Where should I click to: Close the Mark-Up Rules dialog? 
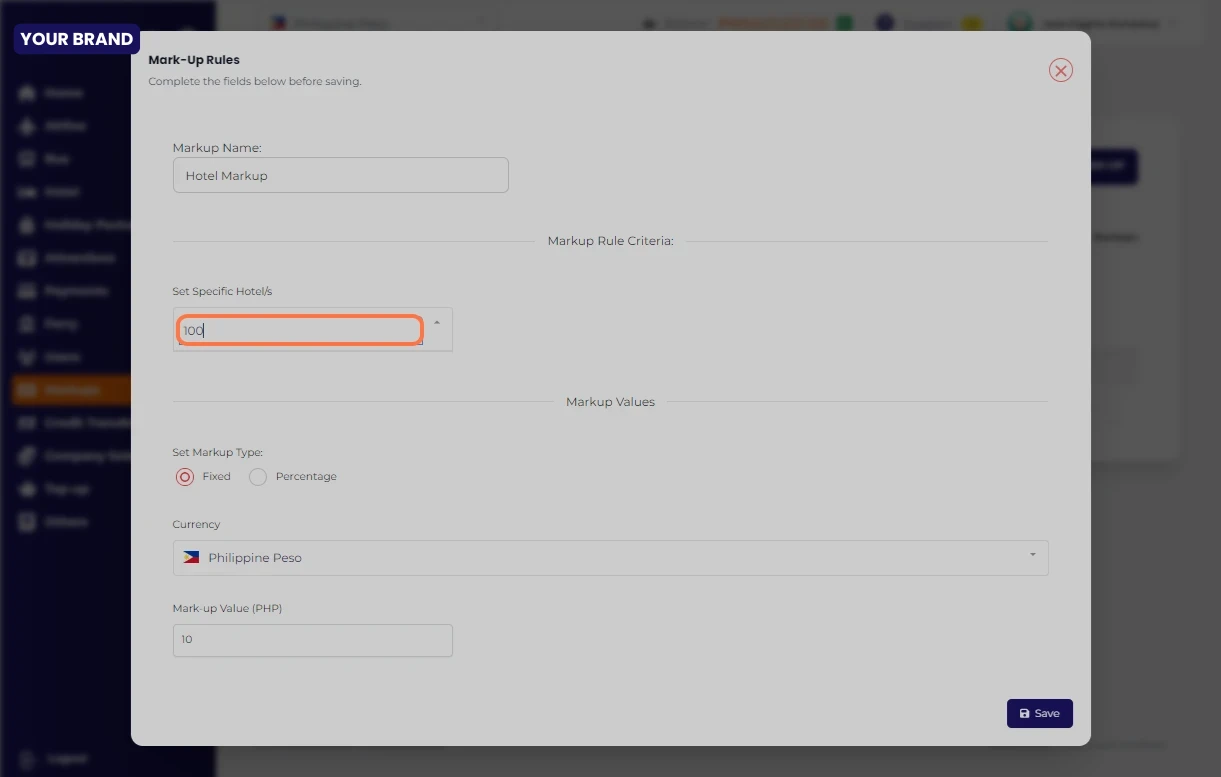[x=1060, y=70]
